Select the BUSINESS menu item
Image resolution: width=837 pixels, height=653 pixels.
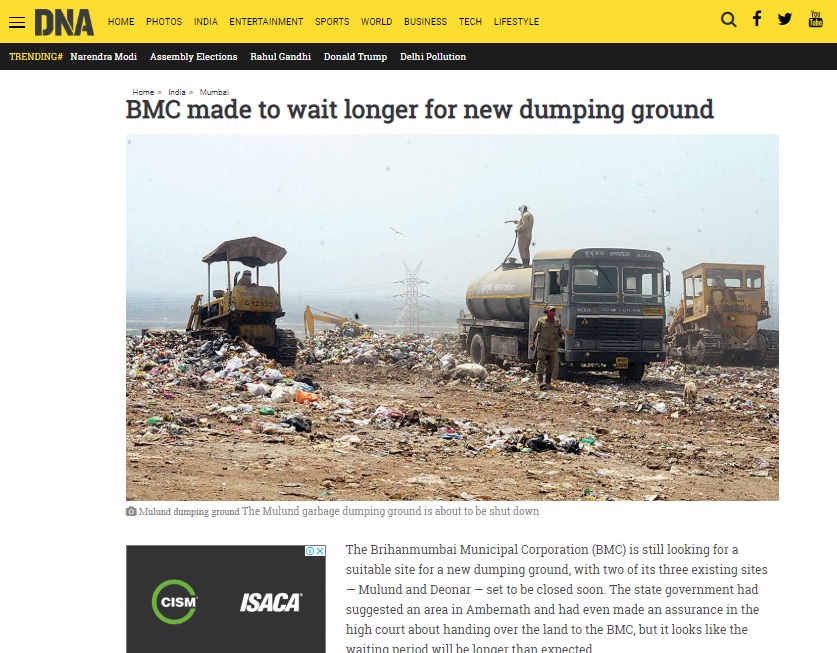tap(425, 22)
